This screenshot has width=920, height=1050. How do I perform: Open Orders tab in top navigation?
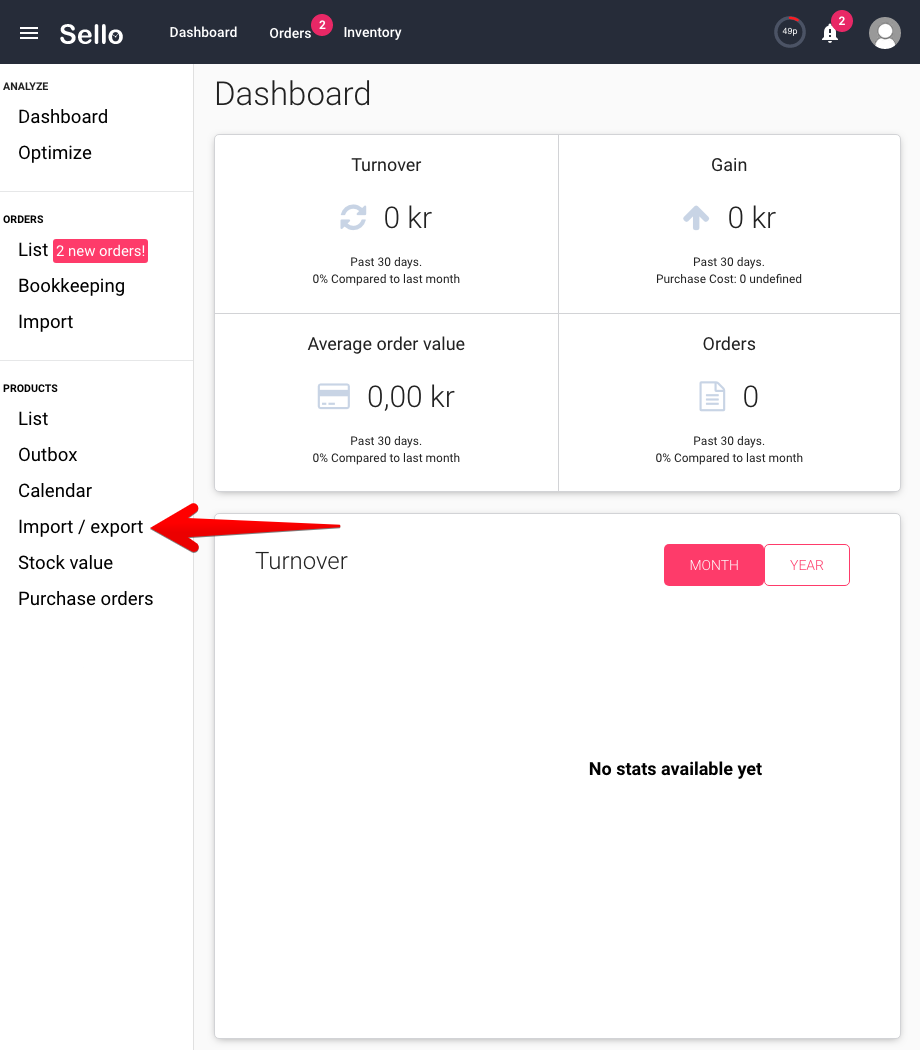tap(290, 33)
